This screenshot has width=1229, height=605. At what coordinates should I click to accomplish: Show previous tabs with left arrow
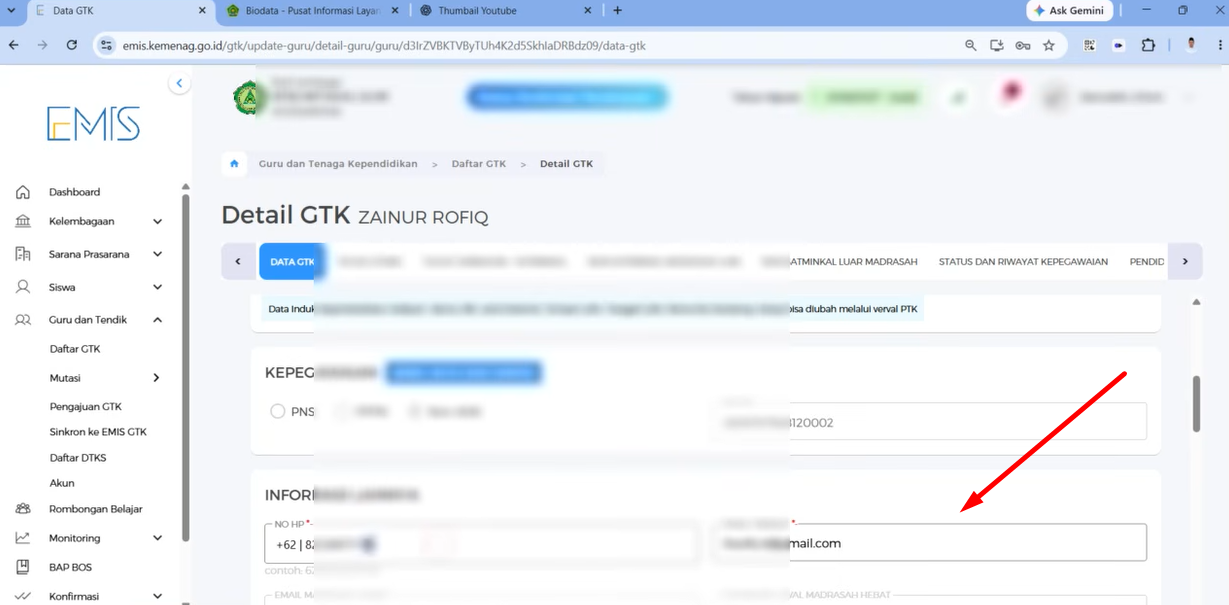click(238, 261)
